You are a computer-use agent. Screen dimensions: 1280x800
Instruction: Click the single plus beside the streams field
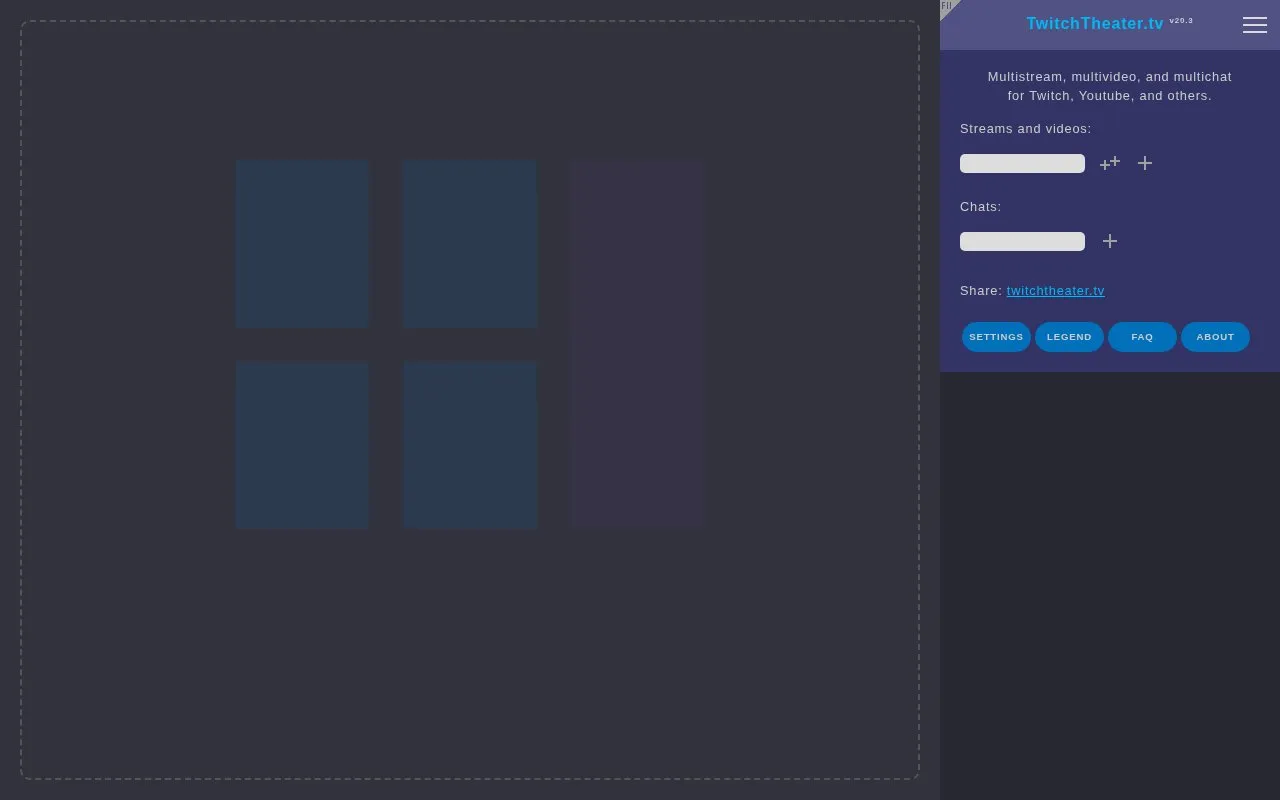click(1145, 163)
